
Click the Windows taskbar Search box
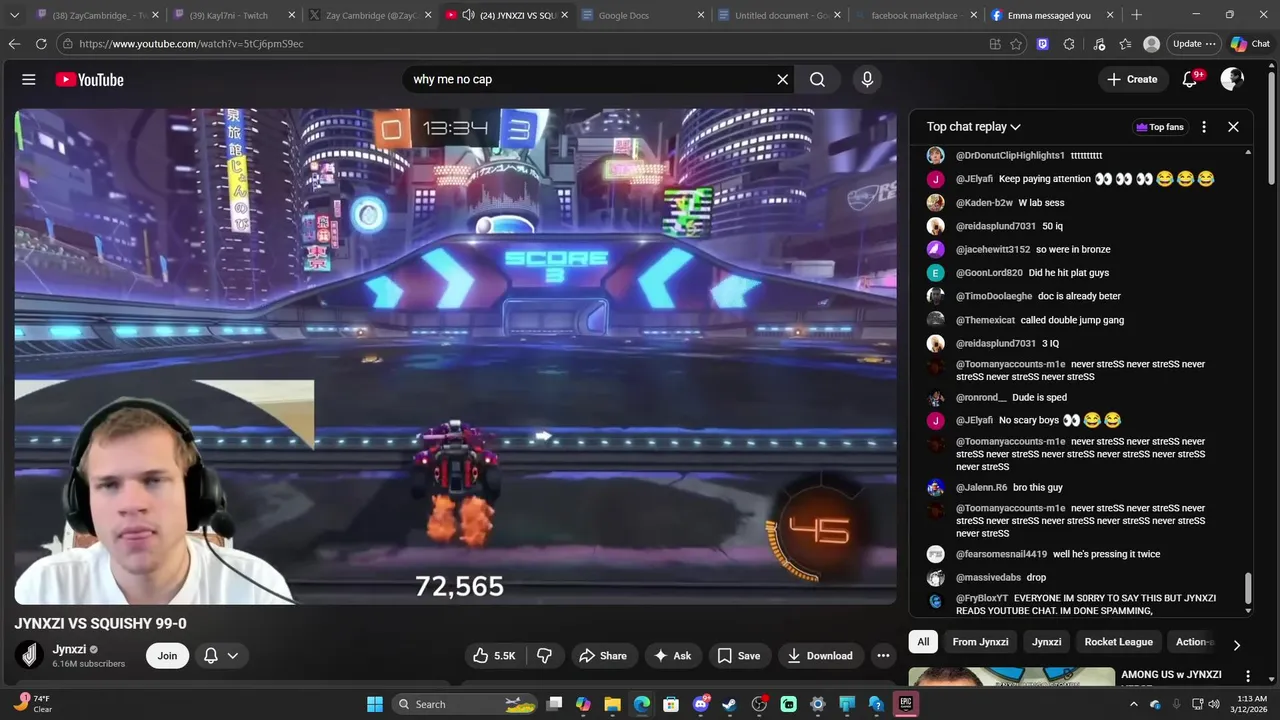pos(465,704)
